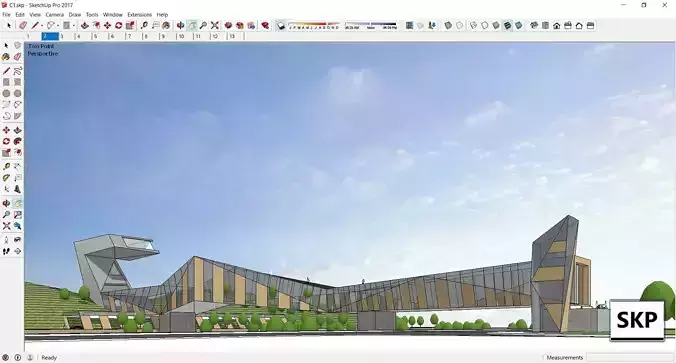Activate the Axes tool

(x=6, y=189)
